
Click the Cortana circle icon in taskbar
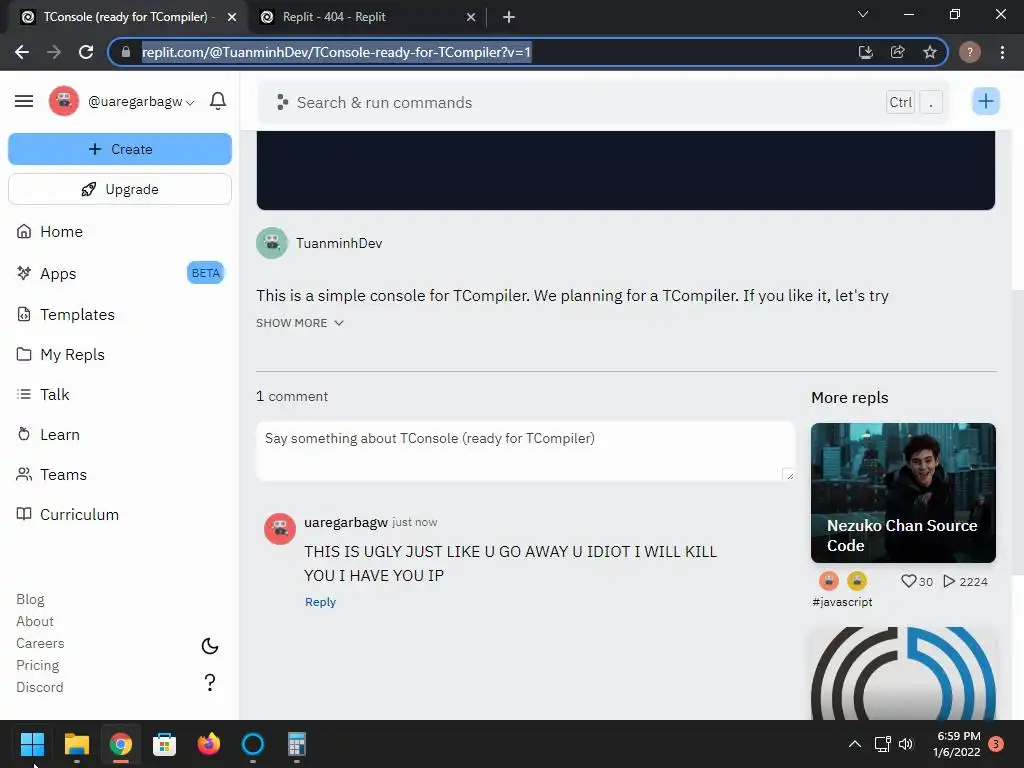click(x=252, y=744)
